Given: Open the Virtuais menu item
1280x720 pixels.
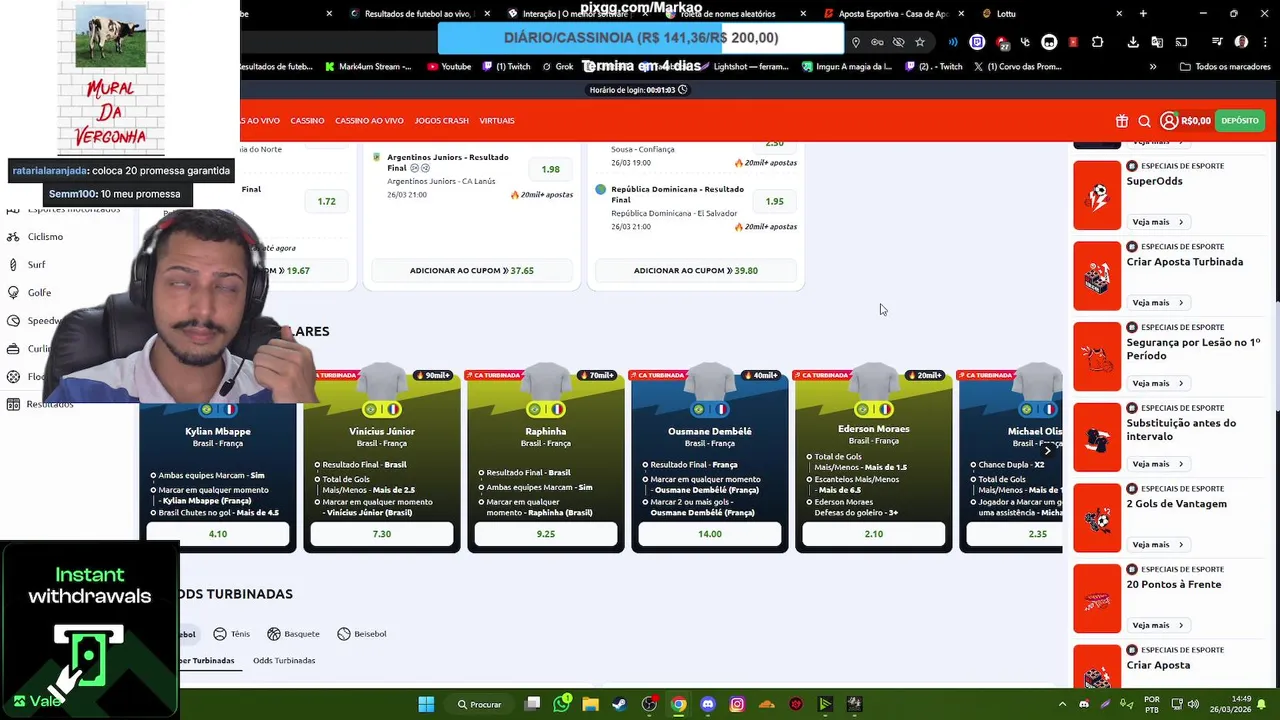Looking at the screenshot, I should pyautogui.click(x=497, y=121).
